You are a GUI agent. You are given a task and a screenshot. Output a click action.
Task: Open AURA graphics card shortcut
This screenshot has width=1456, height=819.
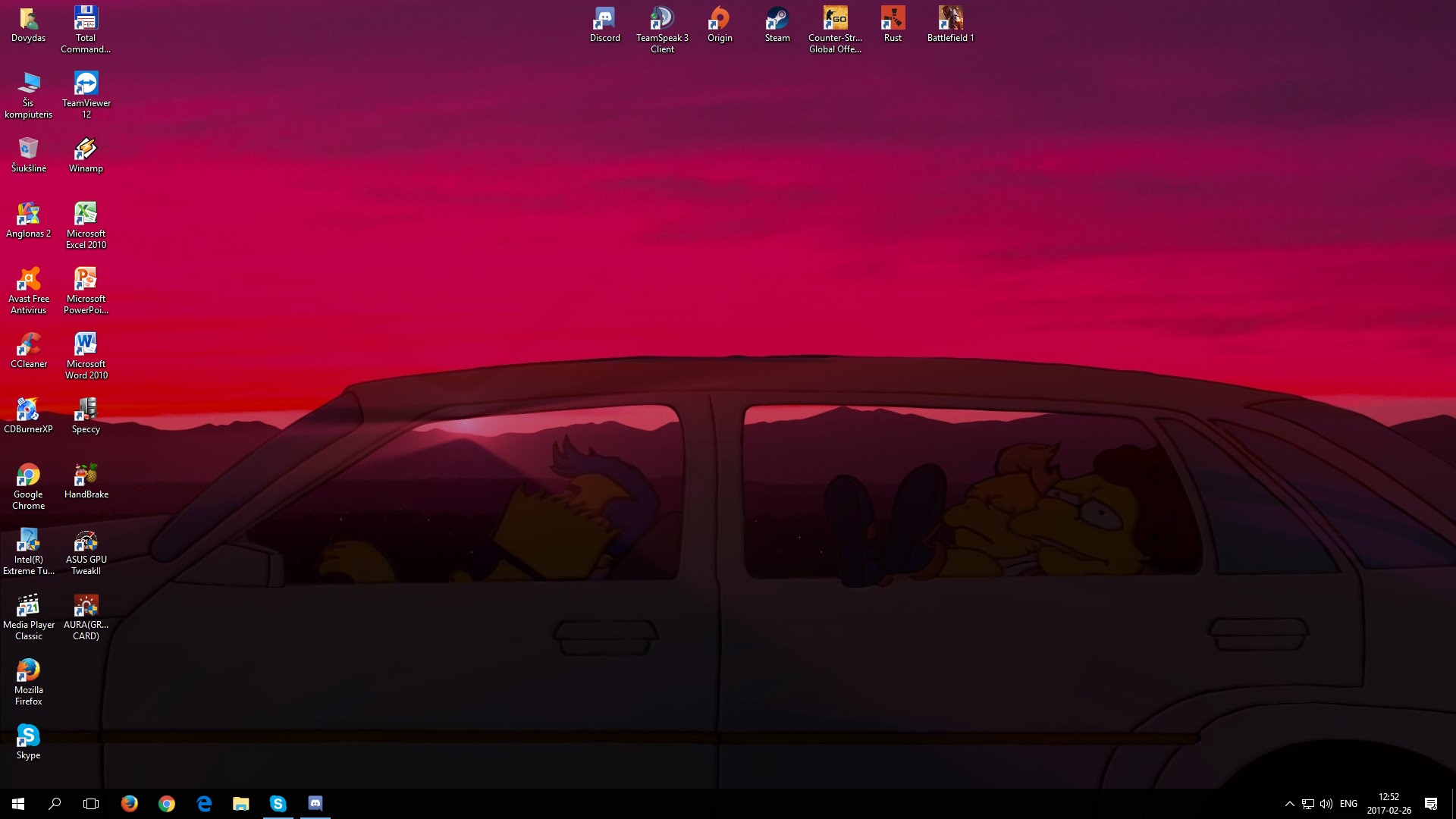[86, 617]
